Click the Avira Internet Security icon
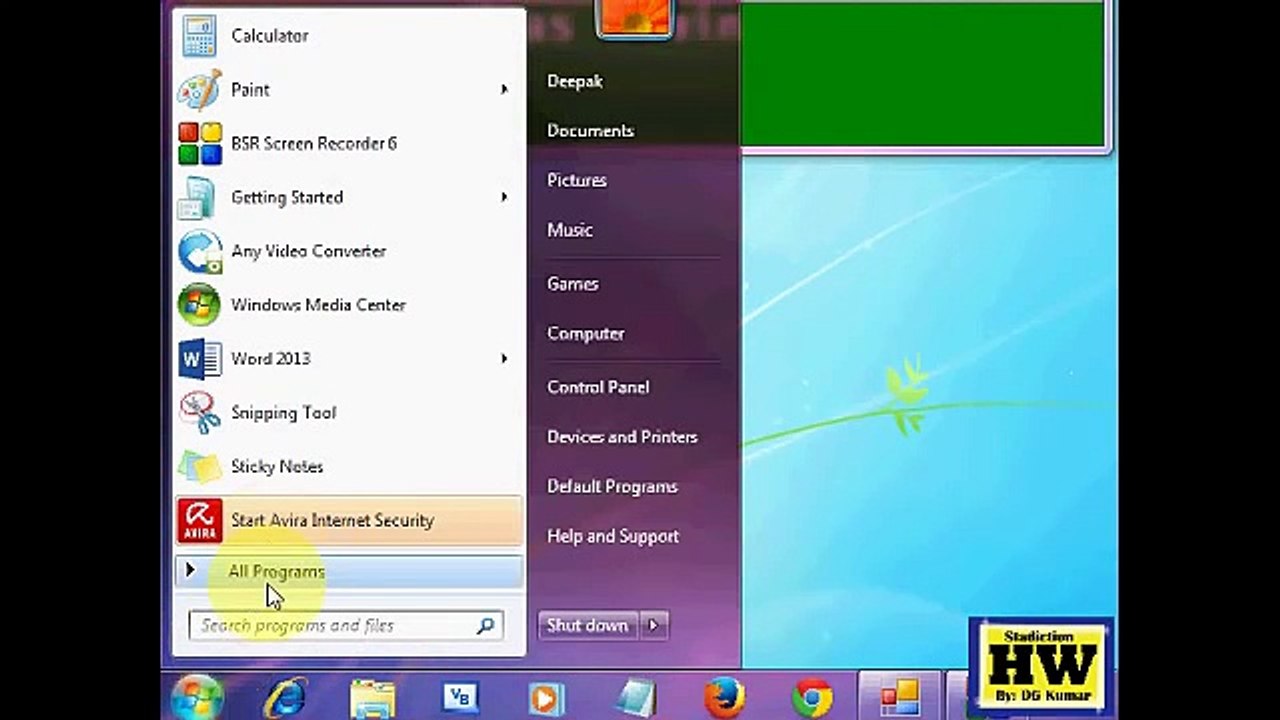The width and height of the screenshot is (1280, 720). click(200, 521)
